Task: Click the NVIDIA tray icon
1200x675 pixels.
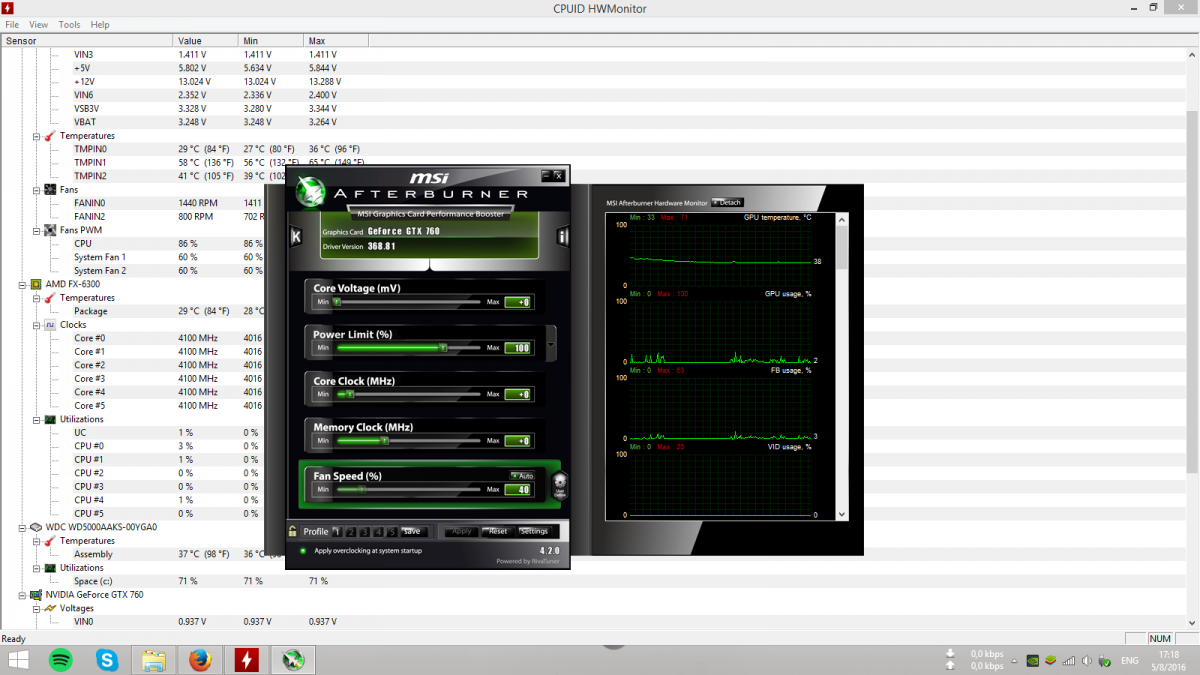Action: point(1031,661)
